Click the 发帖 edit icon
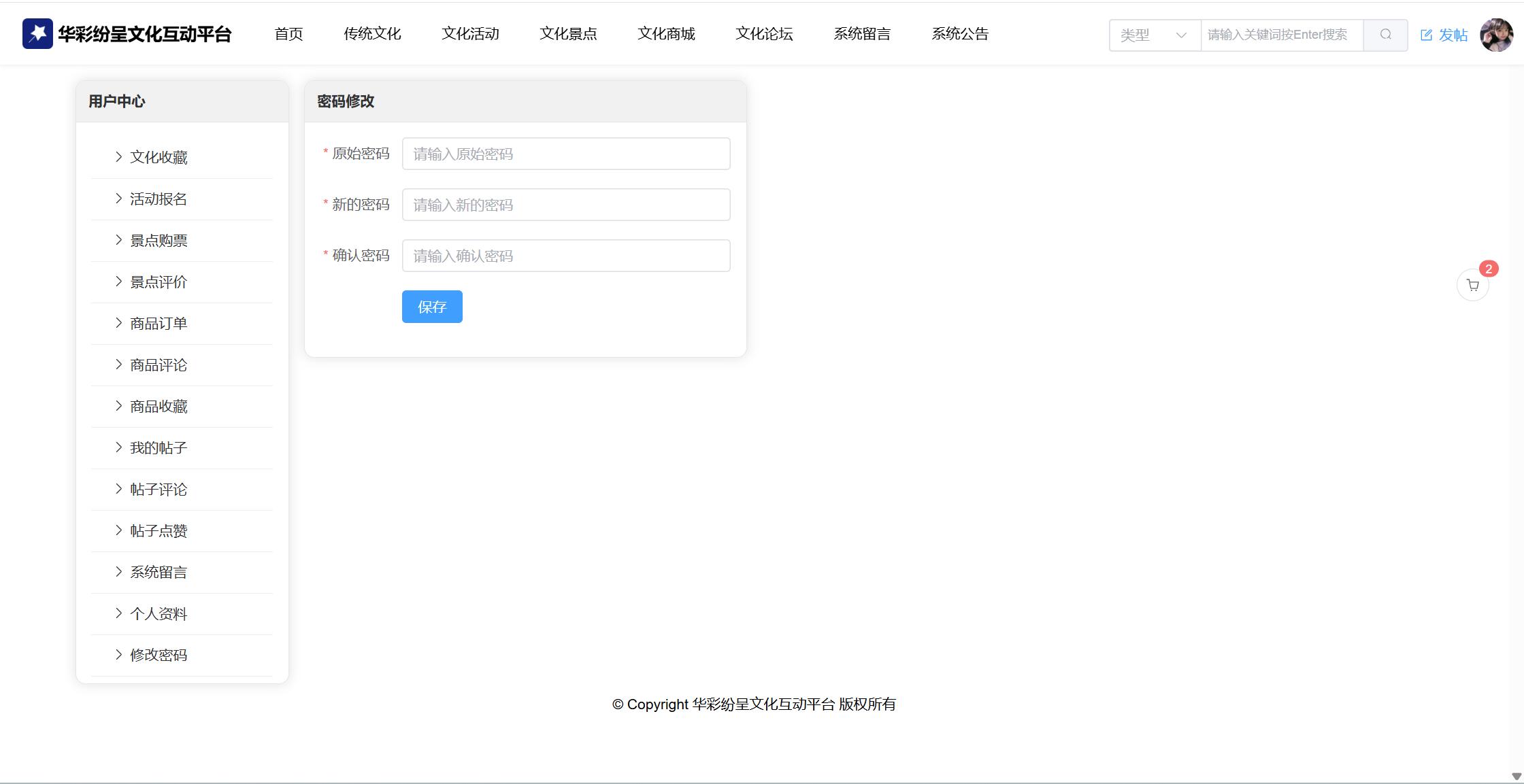Image resolution: width=1524 pixels, height=784 pixels. tap(1427, 35)
